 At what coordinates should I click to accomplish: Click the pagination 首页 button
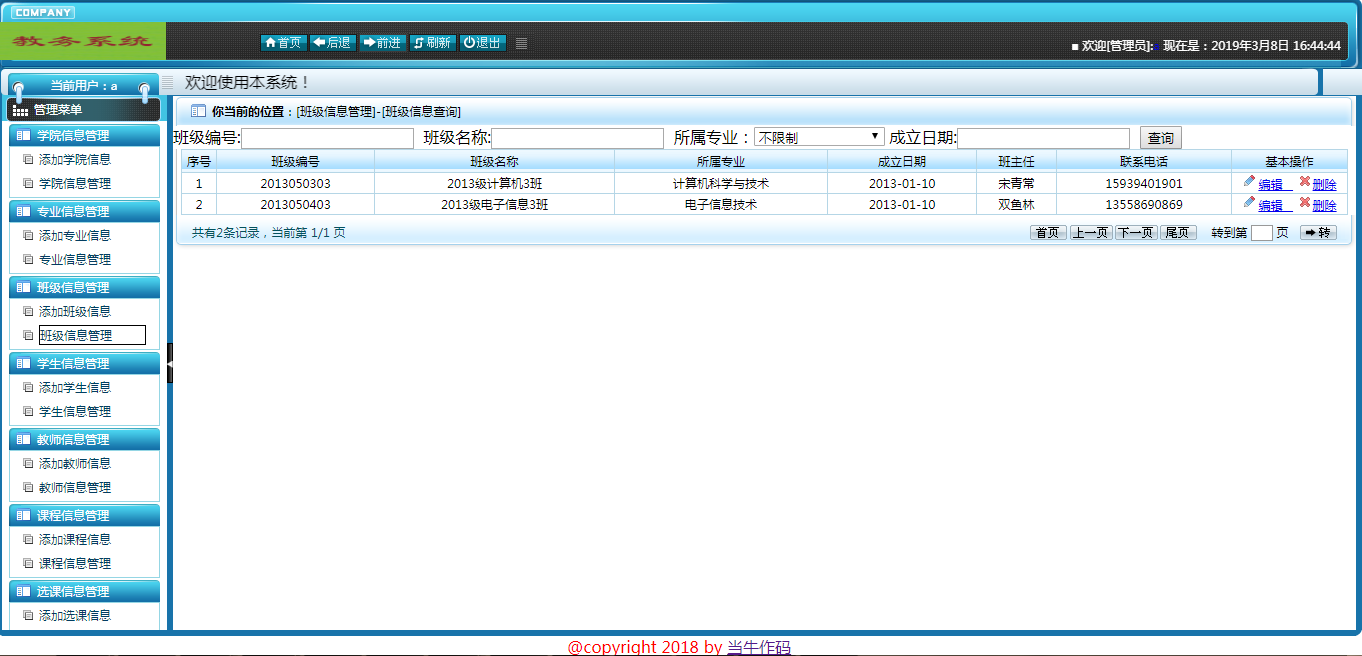pyautogui.click(x=1048, y=232)
